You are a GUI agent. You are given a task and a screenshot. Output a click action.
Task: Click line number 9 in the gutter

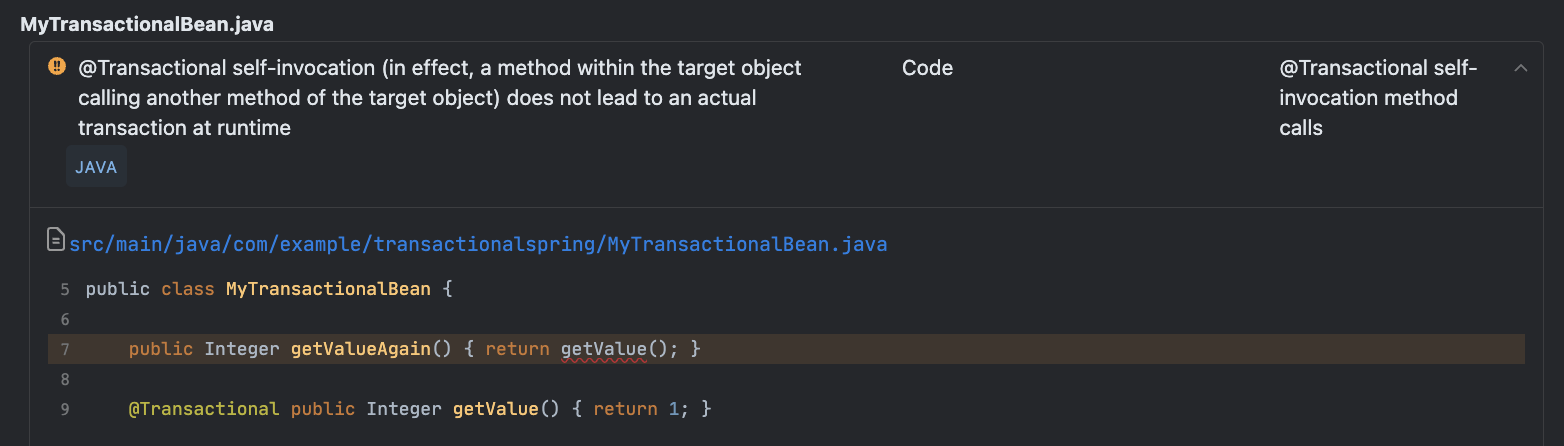click(65, 409)
